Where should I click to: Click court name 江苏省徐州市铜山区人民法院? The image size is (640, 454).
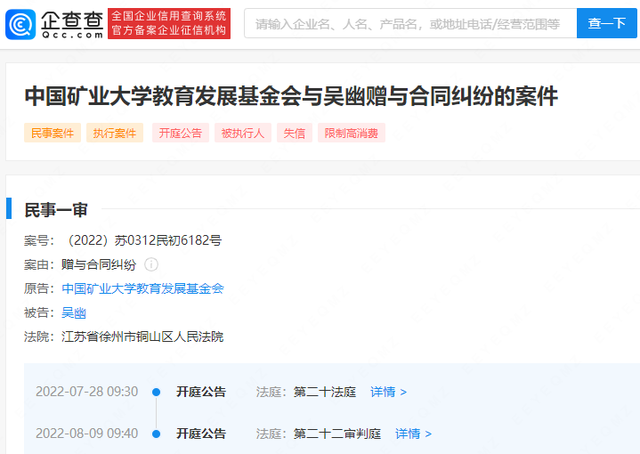[x=142, y=337]
